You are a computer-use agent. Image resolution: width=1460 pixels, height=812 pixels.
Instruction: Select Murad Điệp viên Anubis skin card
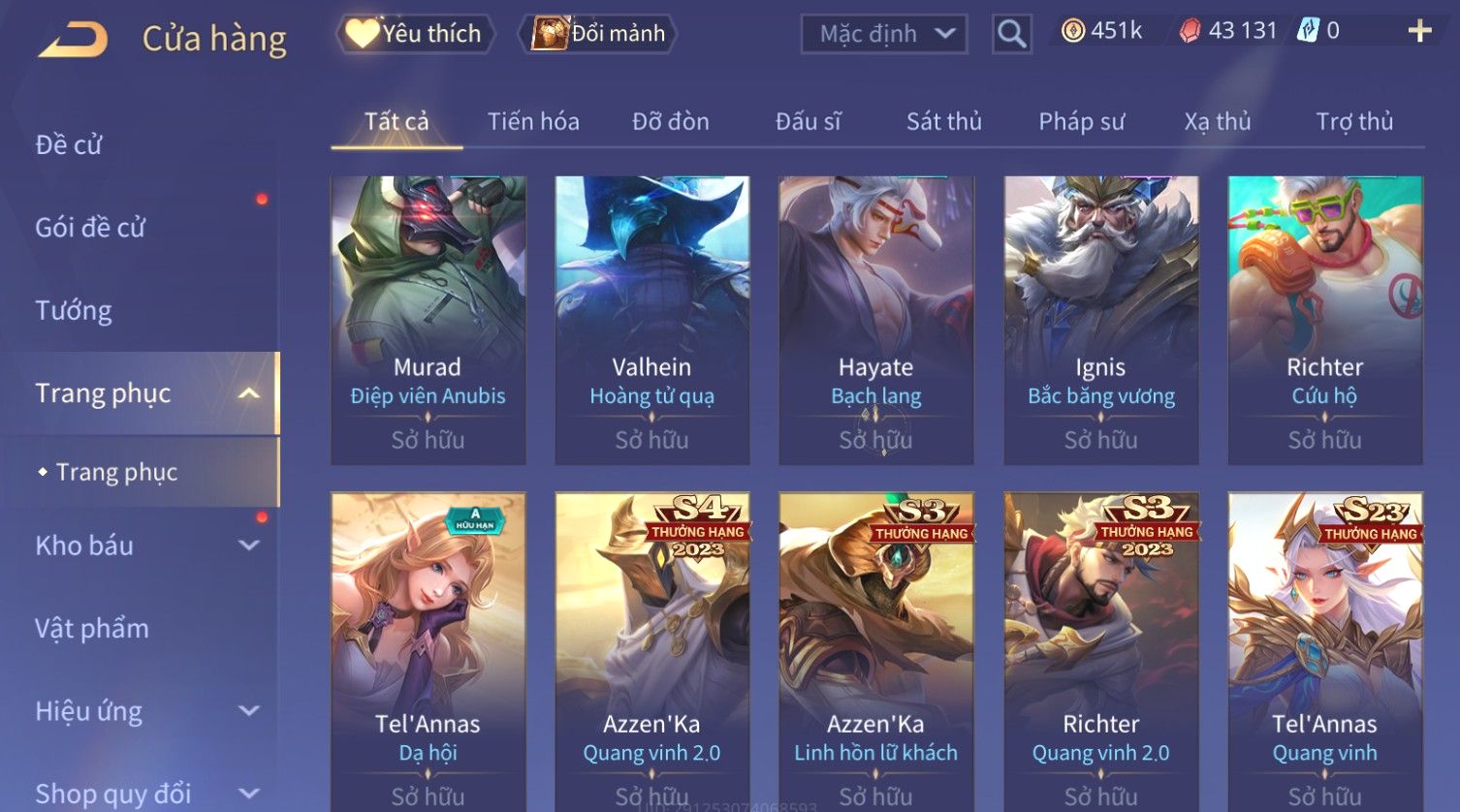[428, 320]
